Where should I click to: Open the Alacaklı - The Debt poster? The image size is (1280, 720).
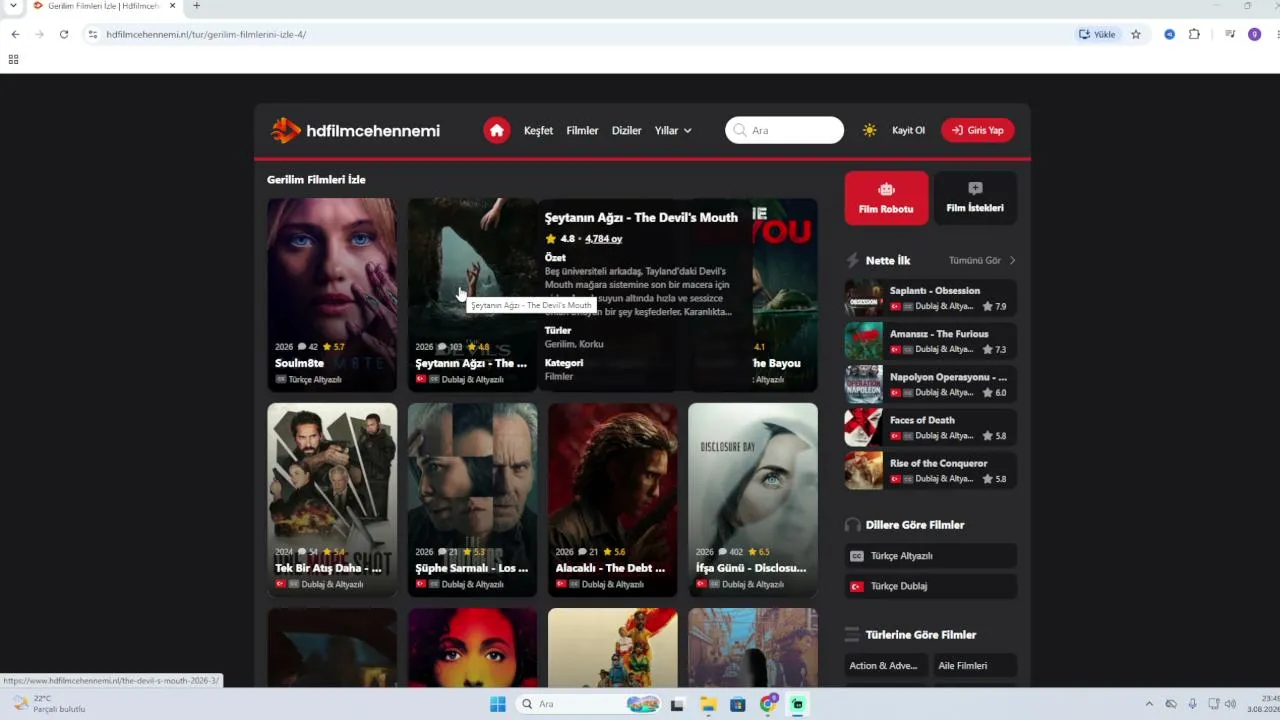coord(612,499)
